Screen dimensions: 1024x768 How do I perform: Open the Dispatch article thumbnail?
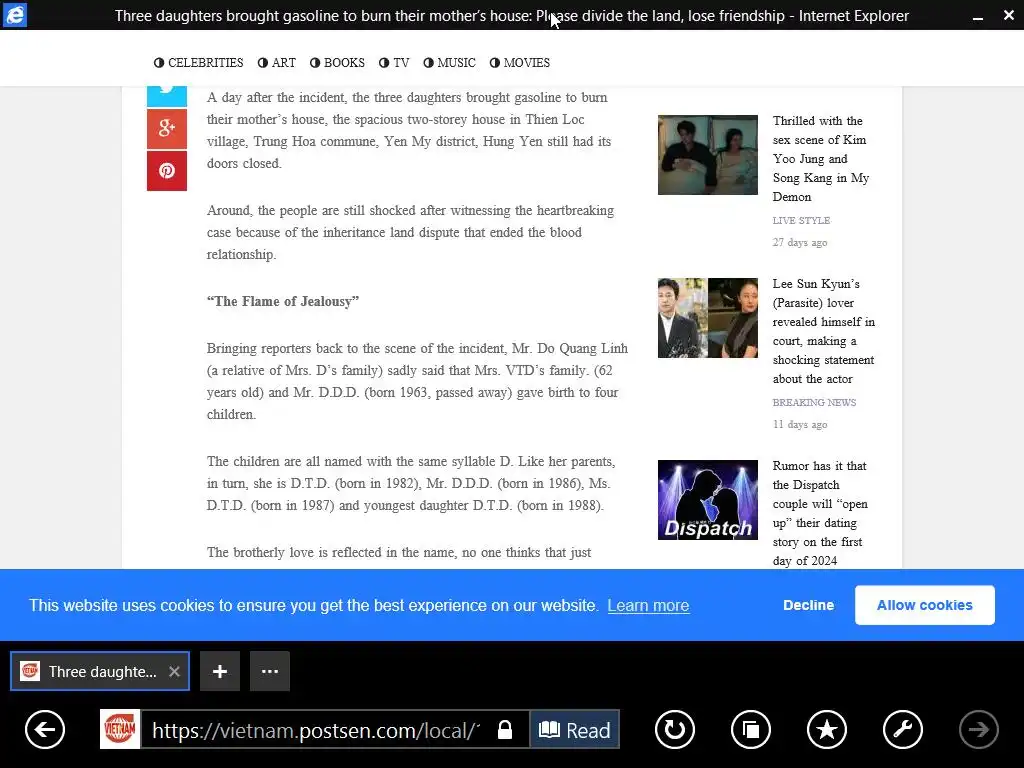[x=708, y=500]
